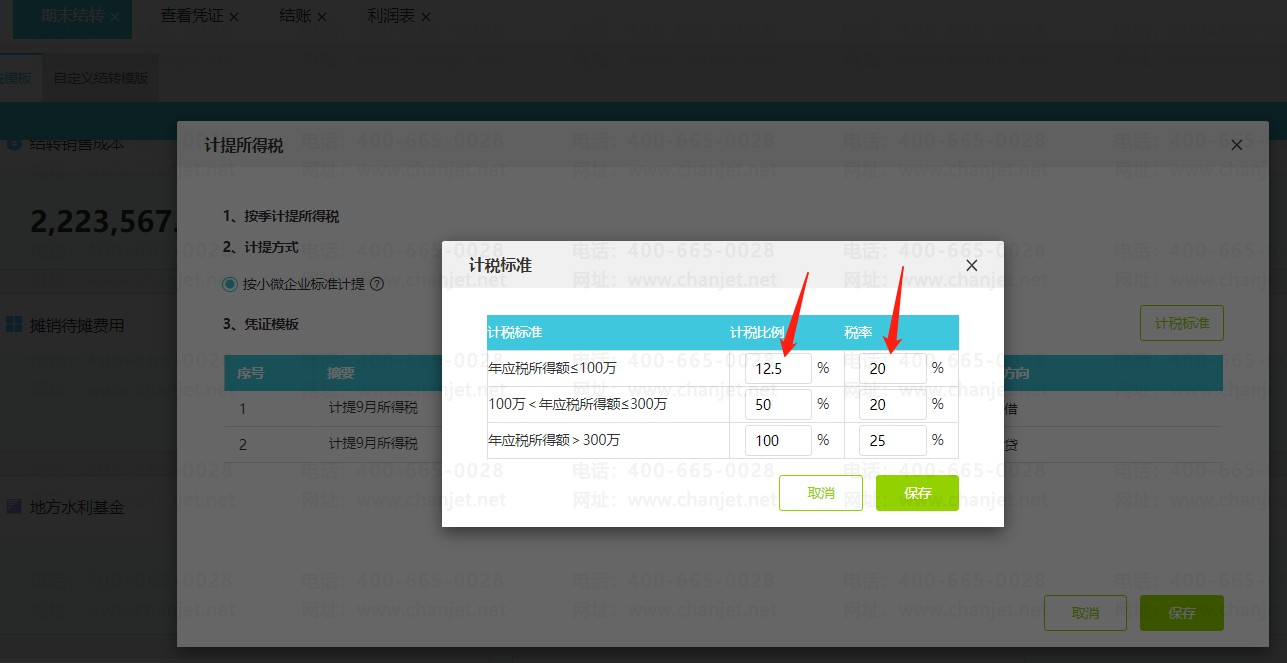Click the help icon beside 按小微企业标准计提
The height and width of the screenshot is (663, 1287).
click(x=376, y=283)
